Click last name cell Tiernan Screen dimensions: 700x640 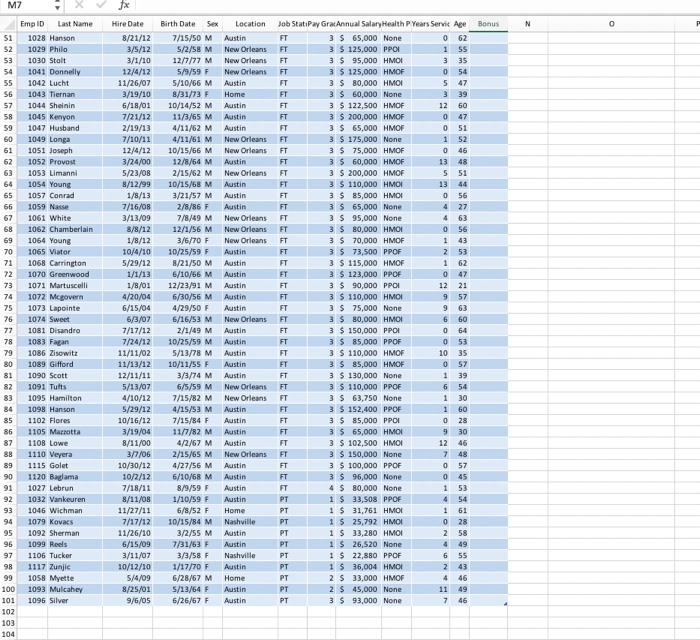[75, 95]
